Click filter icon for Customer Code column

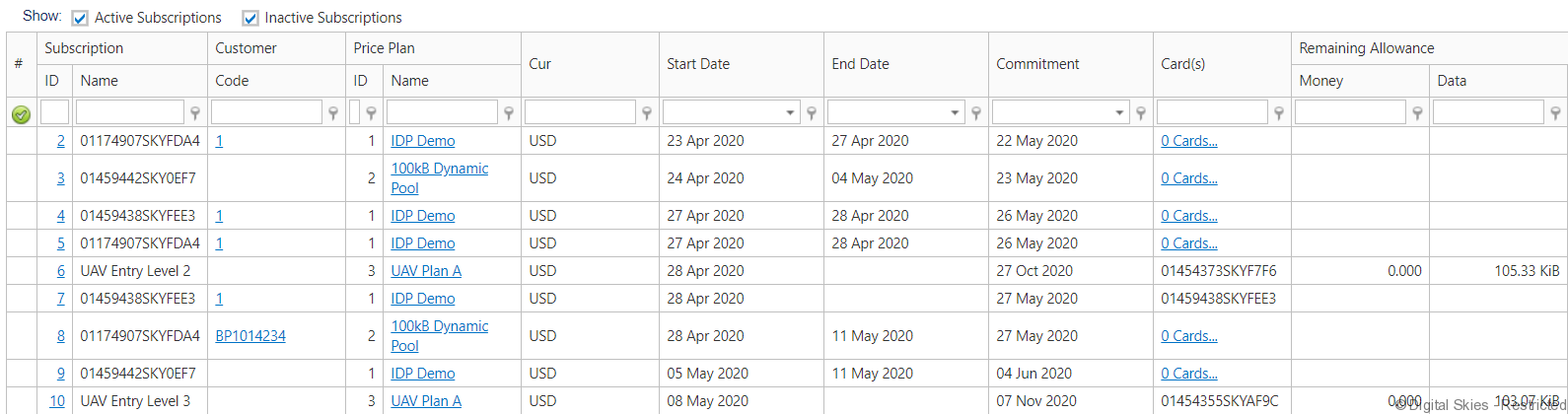[x=333, y=113]
